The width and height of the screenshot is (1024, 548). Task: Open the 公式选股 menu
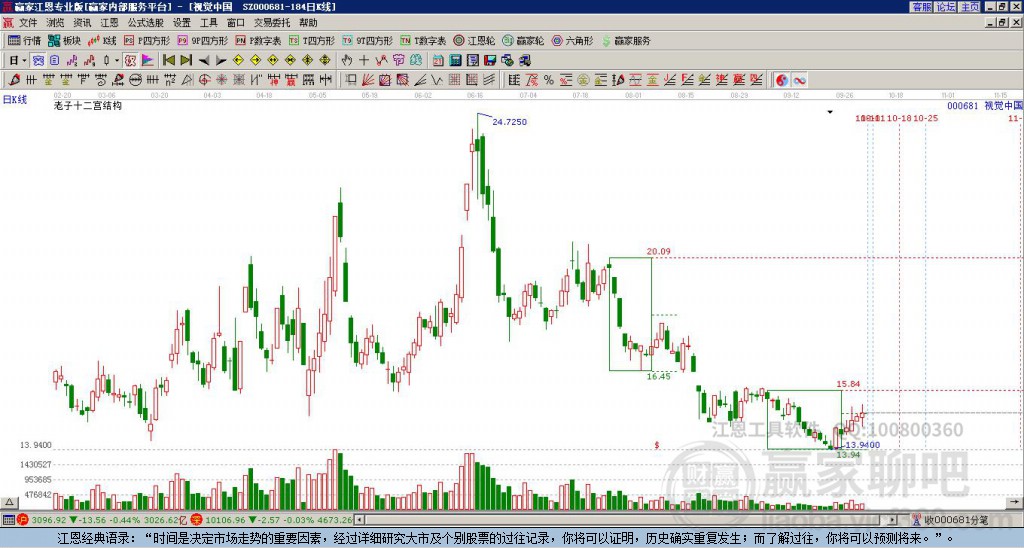pyautogui.click(x=146, y=23)
